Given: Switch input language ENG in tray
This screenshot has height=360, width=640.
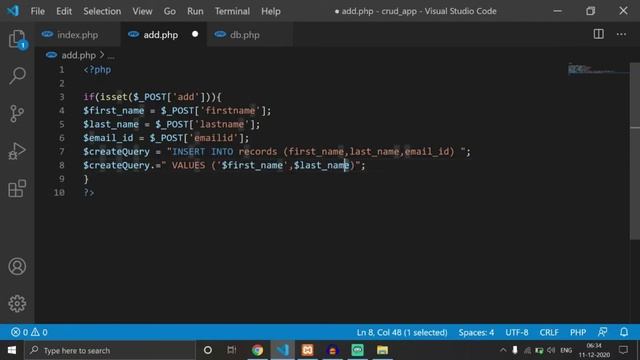Looking at the screenshot, I should tap(566, 350).
